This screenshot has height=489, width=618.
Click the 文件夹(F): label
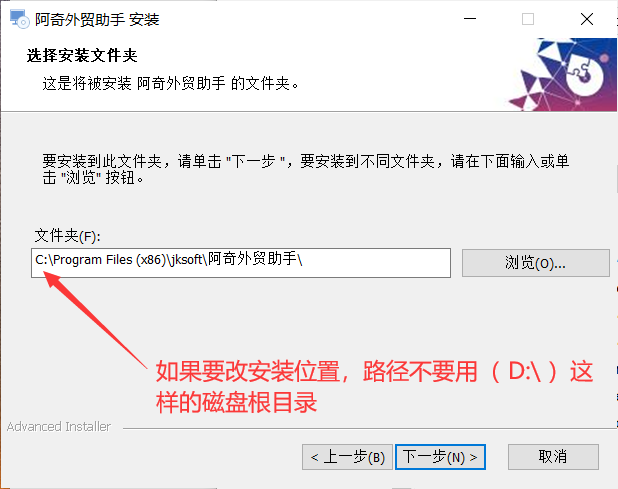click(67, 236)
